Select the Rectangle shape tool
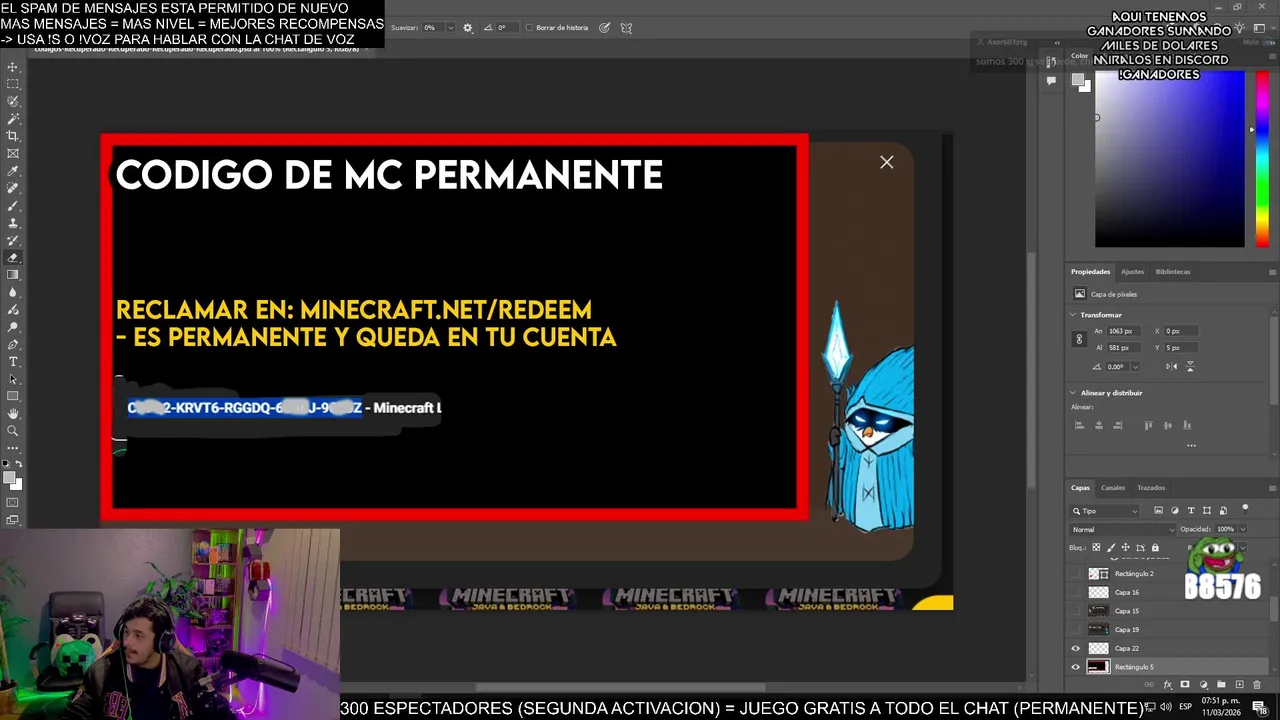 pos(13,396)
